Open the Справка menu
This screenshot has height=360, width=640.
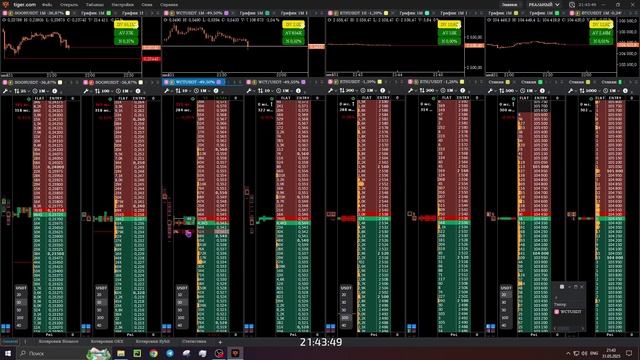pyautogui.click(x=169, y=5)
